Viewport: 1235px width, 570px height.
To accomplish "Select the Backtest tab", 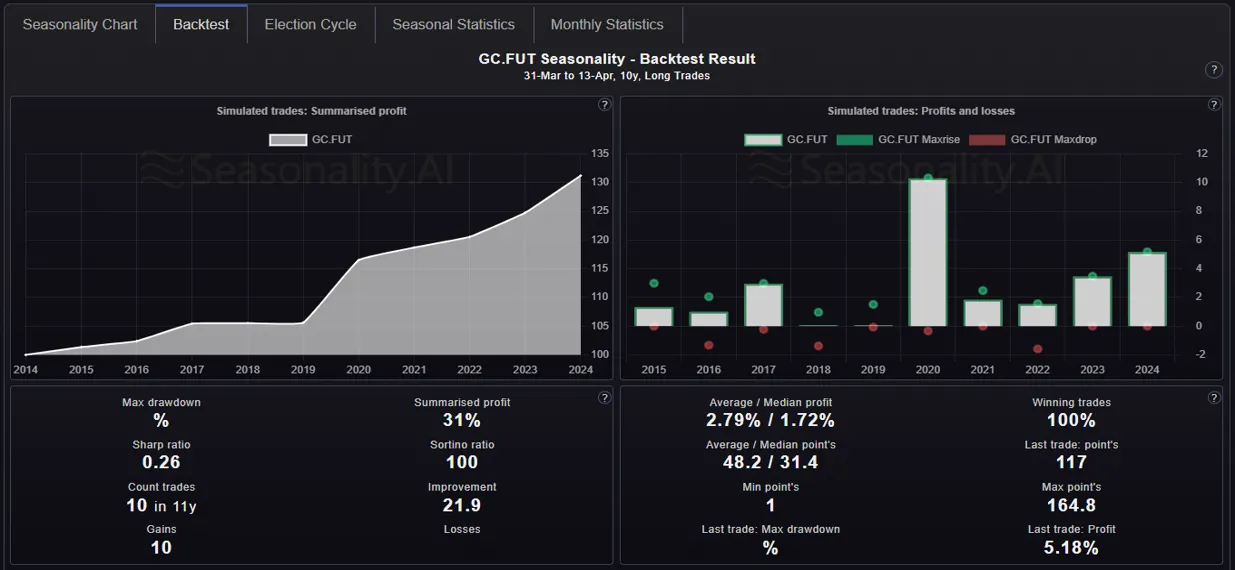I will pyautogui.click(x=201, y=24).
